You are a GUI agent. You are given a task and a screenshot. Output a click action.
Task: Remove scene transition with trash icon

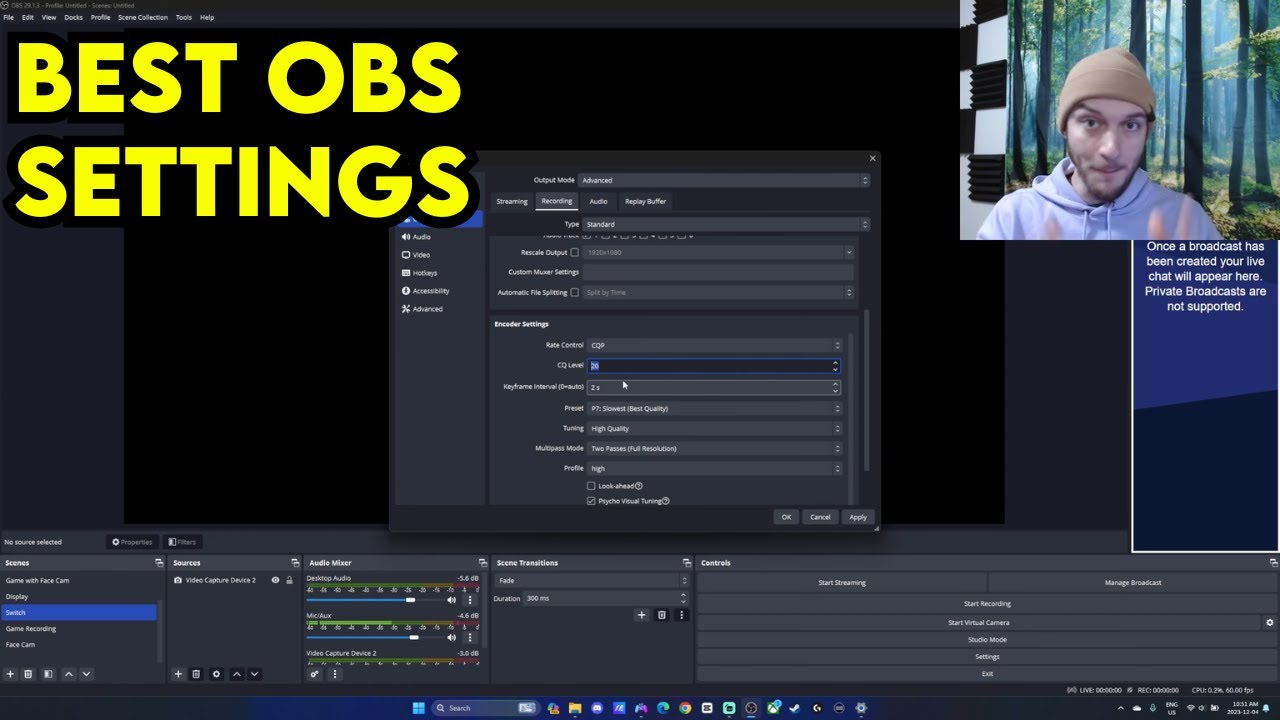pos(661,615)
